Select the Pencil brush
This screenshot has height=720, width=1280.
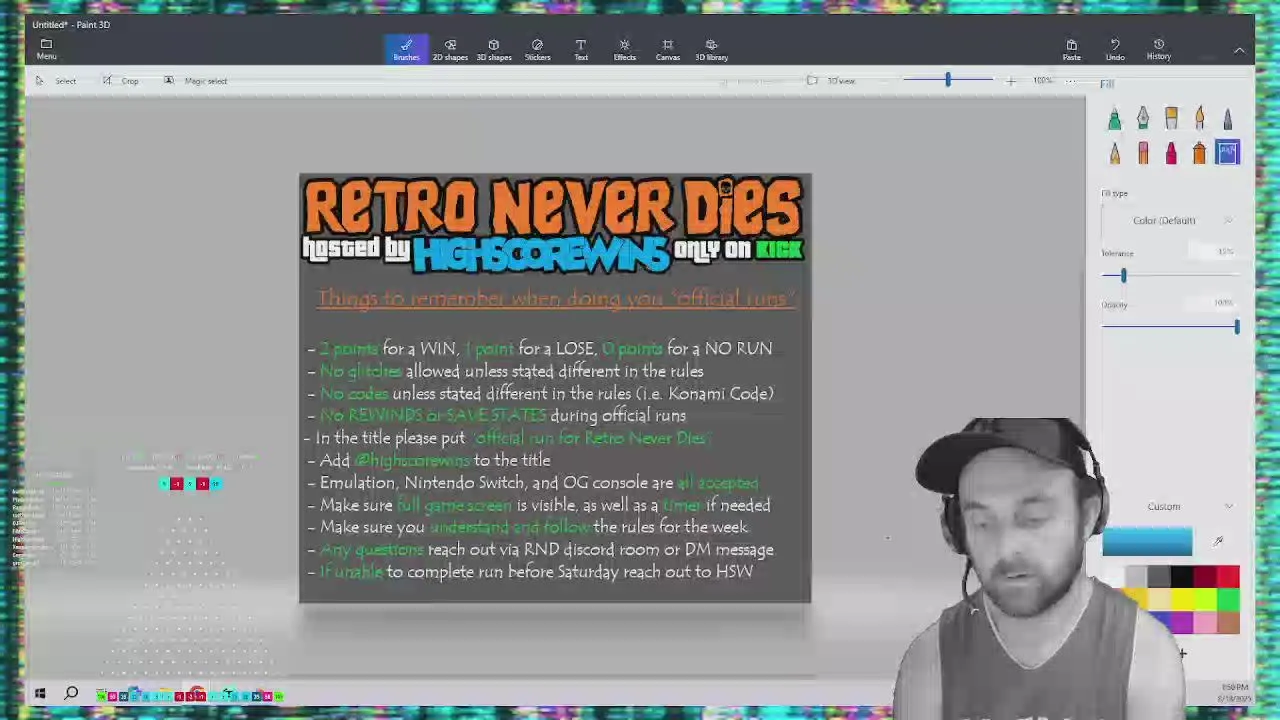1114,152
